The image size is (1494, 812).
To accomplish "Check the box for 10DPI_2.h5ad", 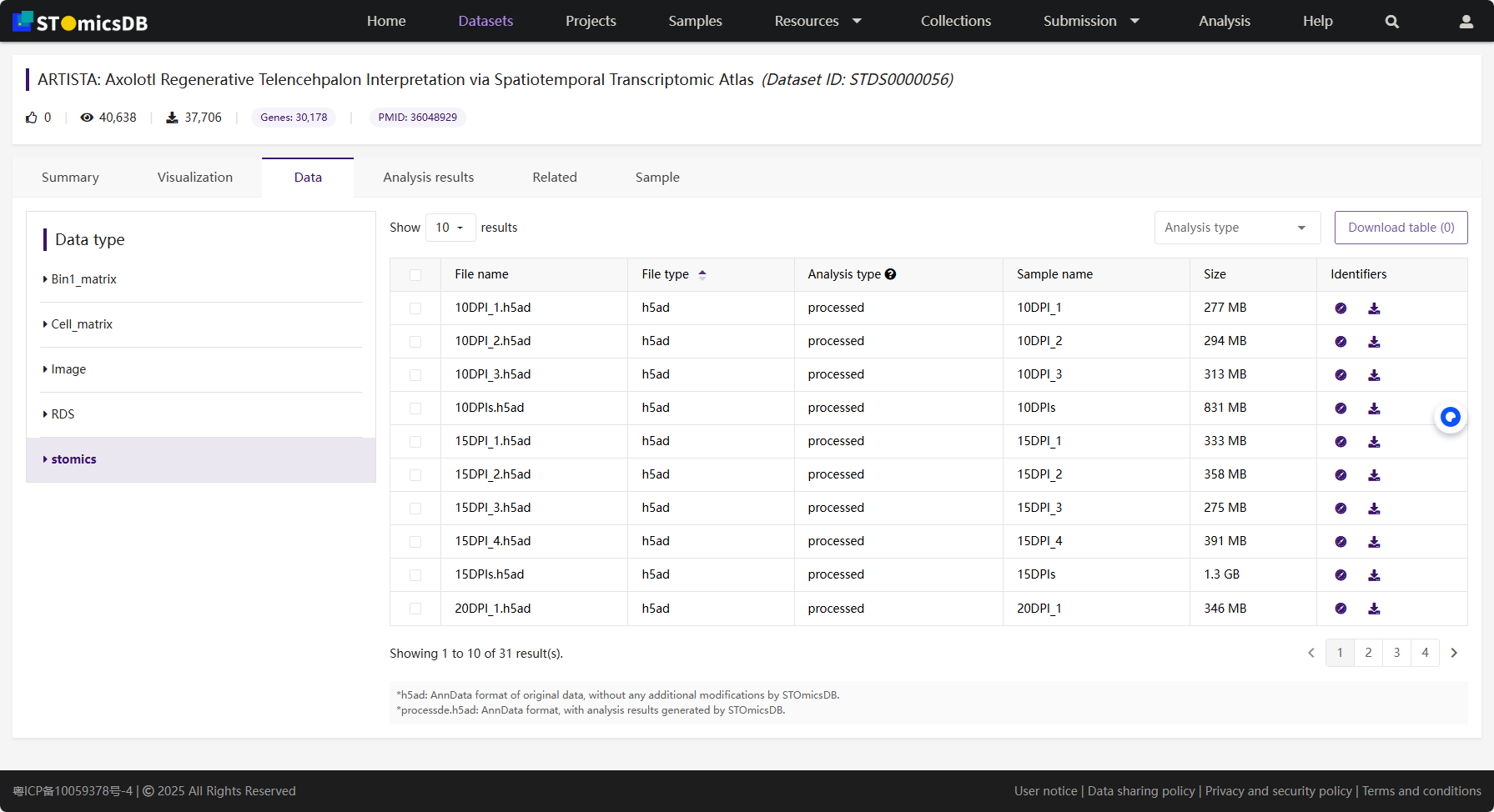I will (415, 342).
